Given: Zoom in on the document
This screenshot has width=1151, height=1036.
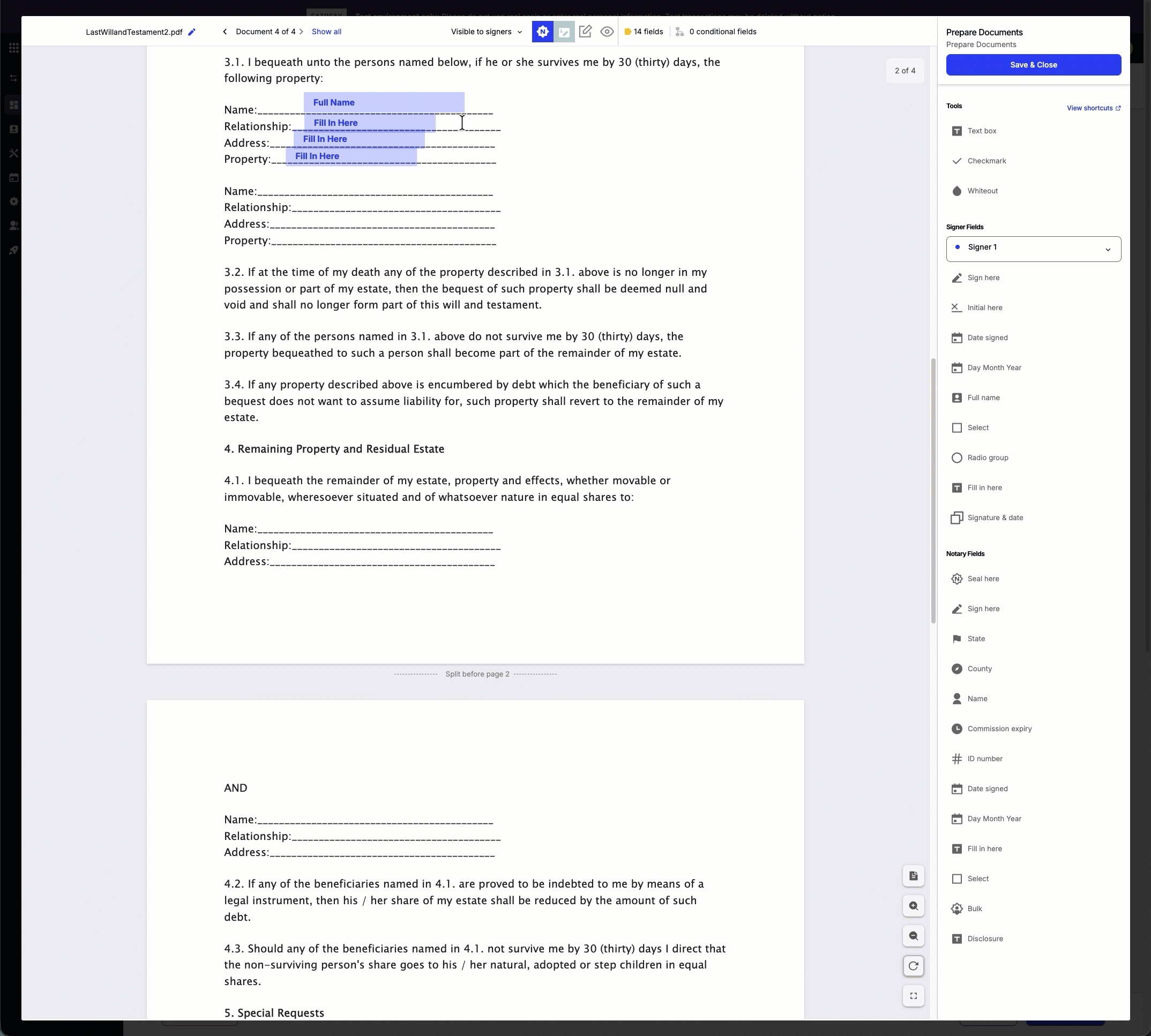Looking at the screenshot, I should [914, 906].
